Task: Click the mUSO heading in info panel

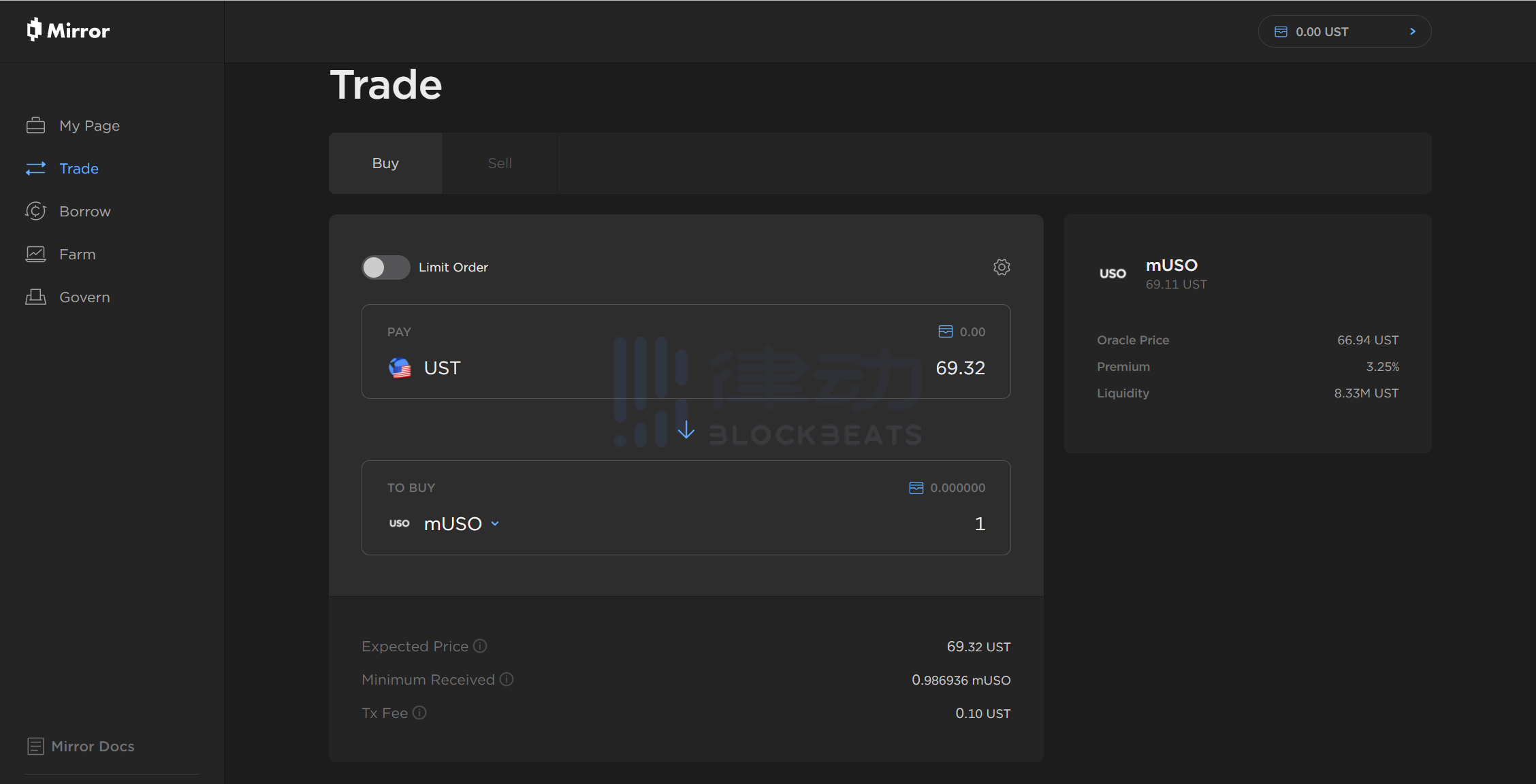Action: coord(1171,265)
